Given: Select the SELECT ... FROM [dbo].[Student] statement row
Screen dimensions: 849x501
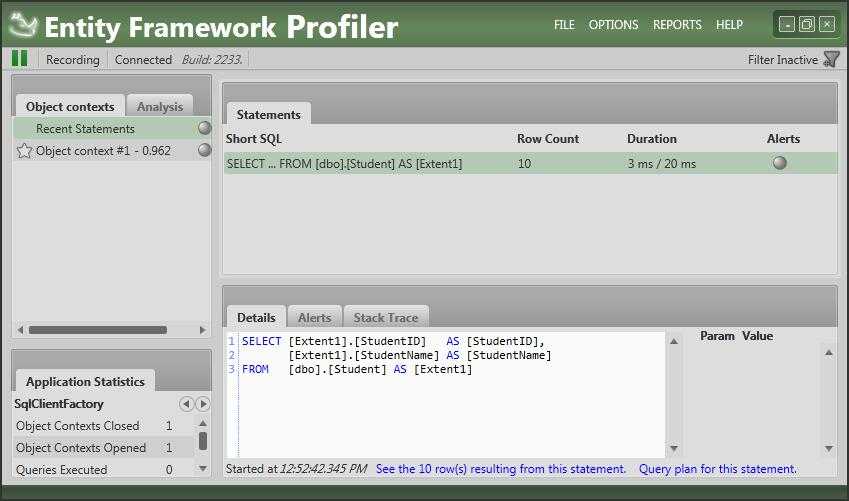Looking at the screenshot, I should point(531,164).
